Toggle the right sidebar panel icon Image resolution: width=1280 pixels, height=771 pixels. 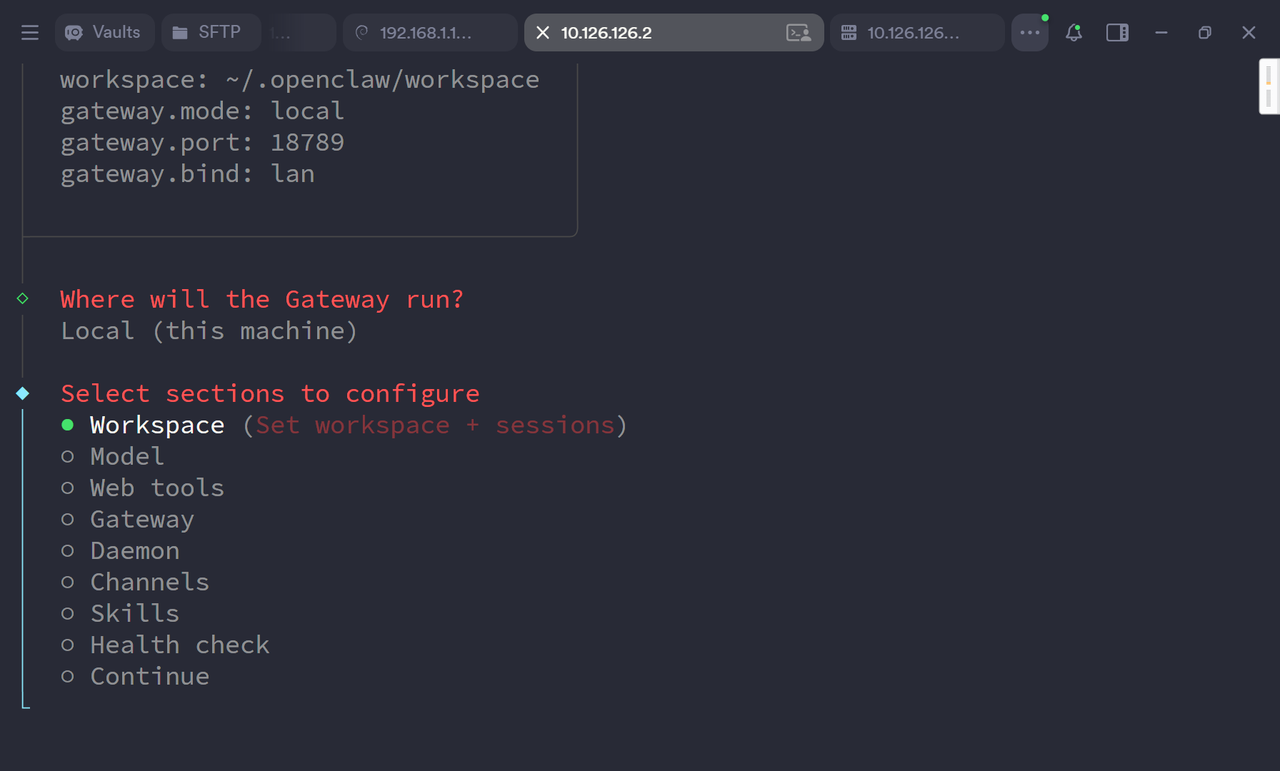(1117, 32)
